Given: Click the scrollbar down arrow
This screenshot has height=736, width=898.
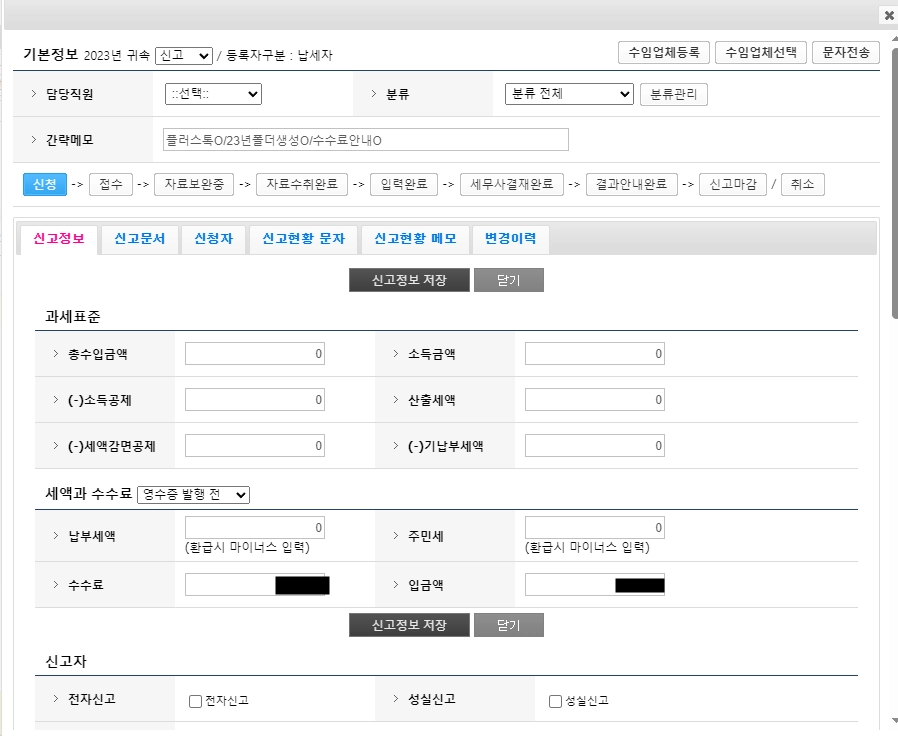Looking at the screenshot, I should click(x=895, y=721).
